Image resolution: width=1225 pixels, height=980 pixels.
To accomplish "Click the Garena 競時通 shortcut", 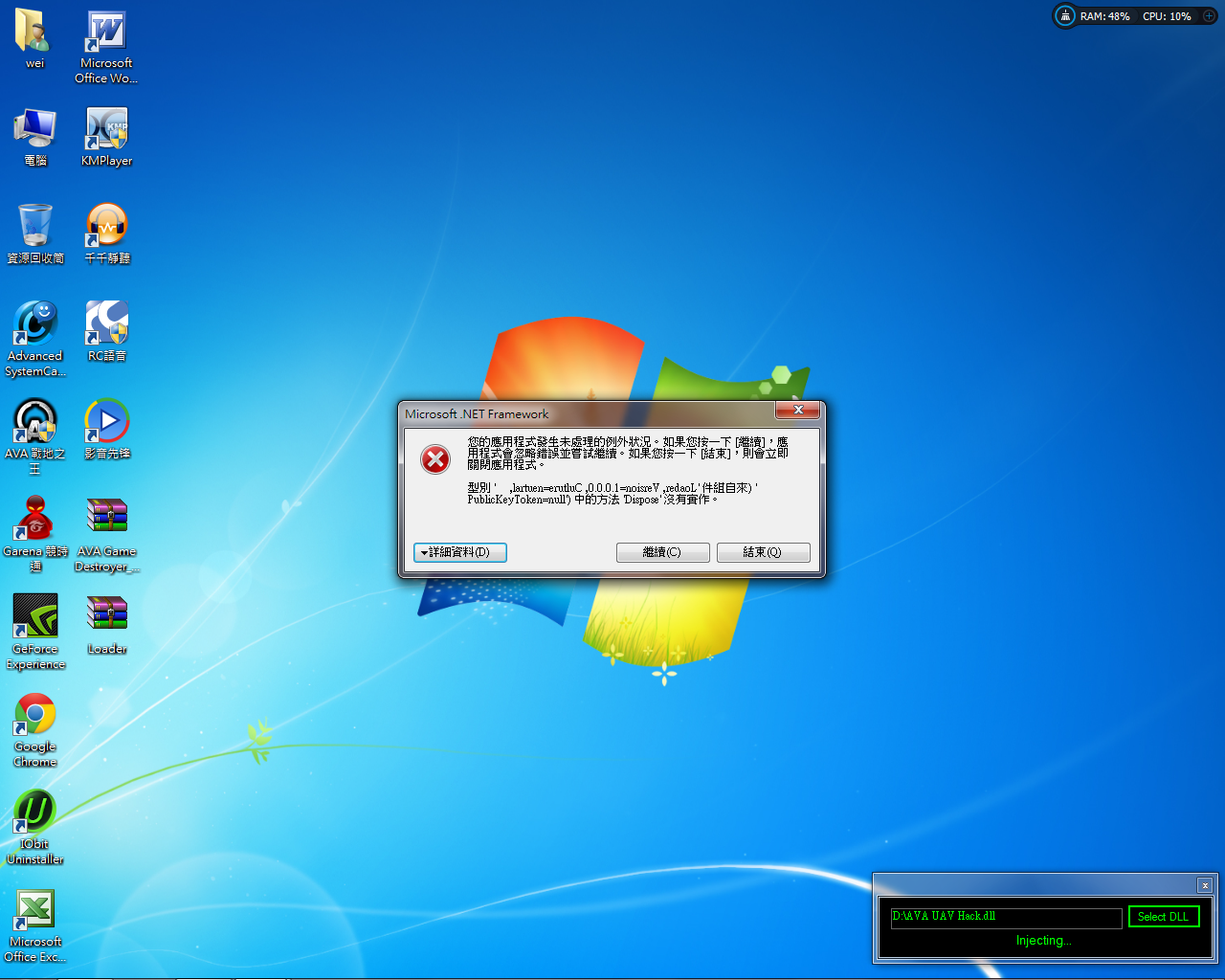I will (34, 534).
